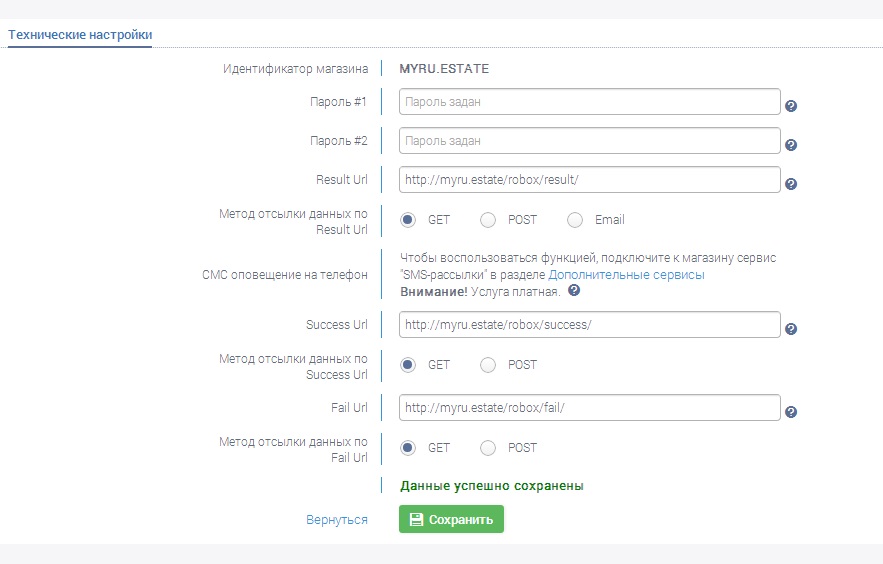The width and height of the screenshot is (883, 564).
Task: Open help icon beside Success Url field
Action: coord(791,329)
